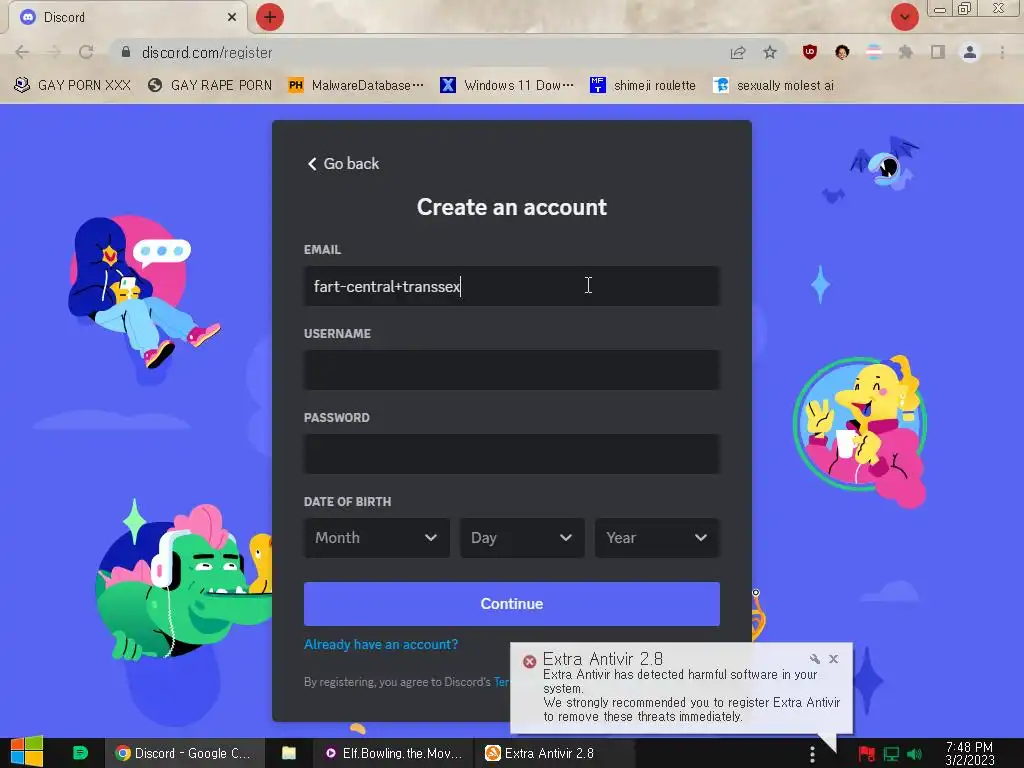Viewport: 1024px width, 768px height.
Task: Expand the Year dropdown
Action: pyautogui.click(x=658, y=537)
